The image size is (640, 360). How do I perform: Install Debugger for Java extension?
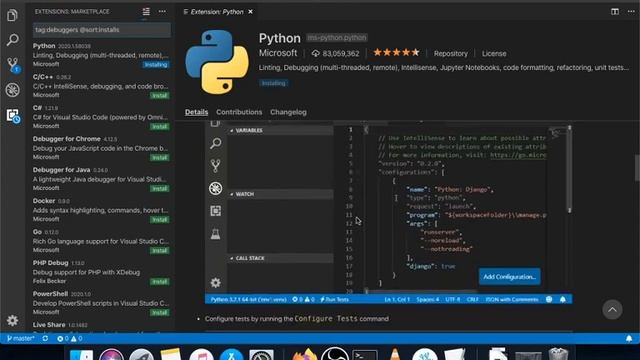click(160, 189)
